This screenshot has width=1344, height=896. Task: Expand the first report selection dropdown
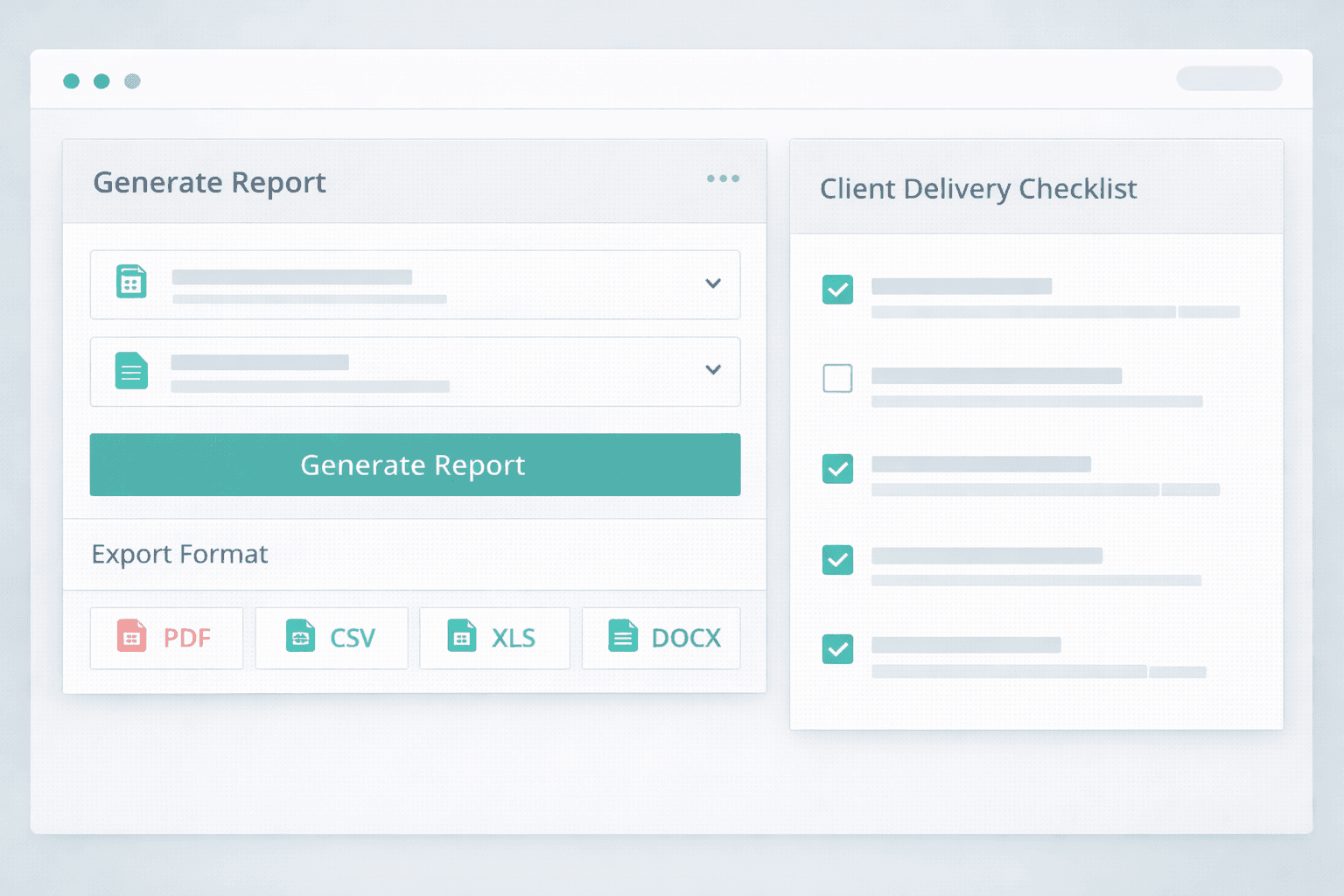pyautogui.click(x=712, y=283)
